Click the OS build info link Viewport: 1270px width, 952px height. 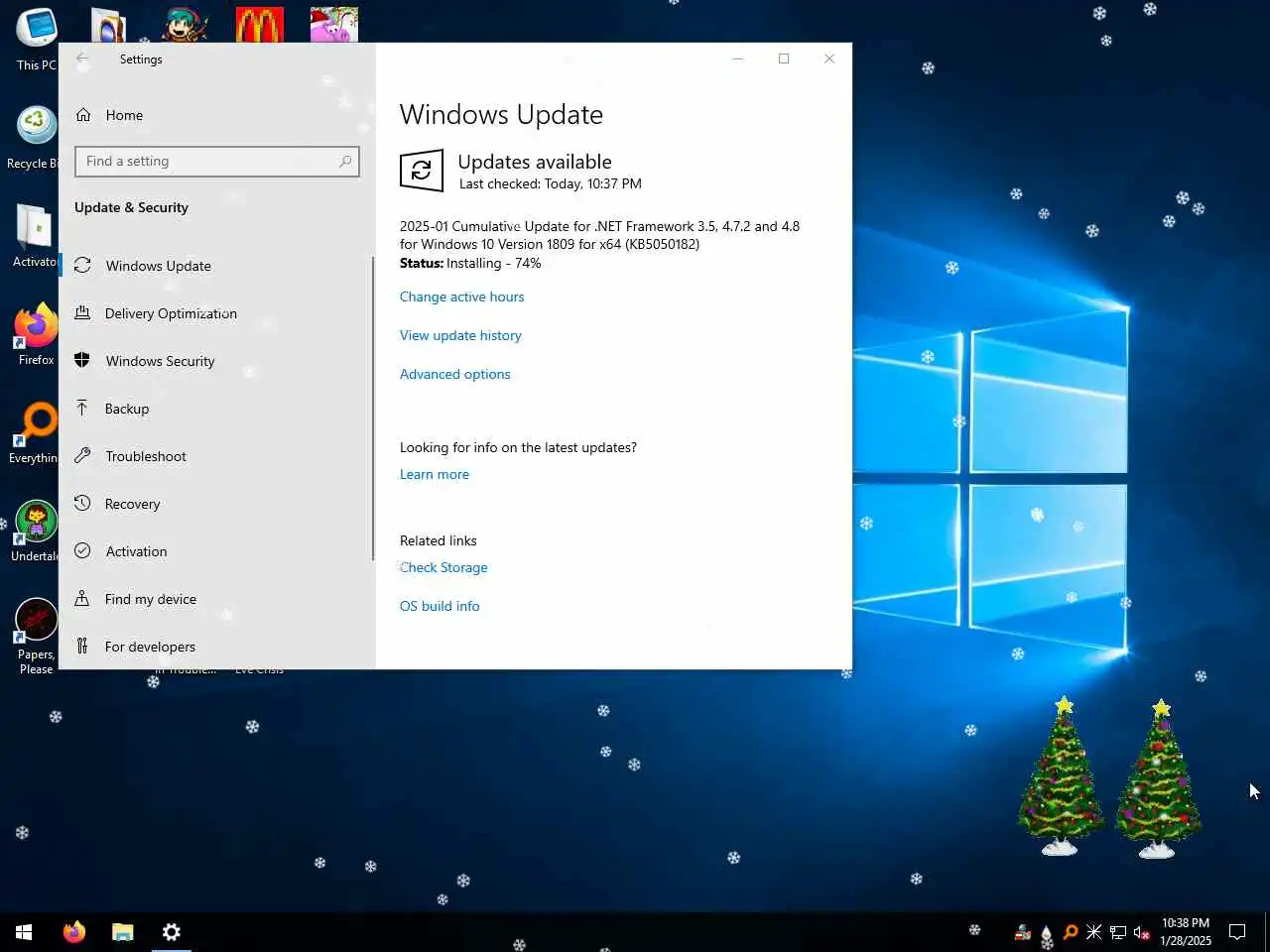(440, 606)
